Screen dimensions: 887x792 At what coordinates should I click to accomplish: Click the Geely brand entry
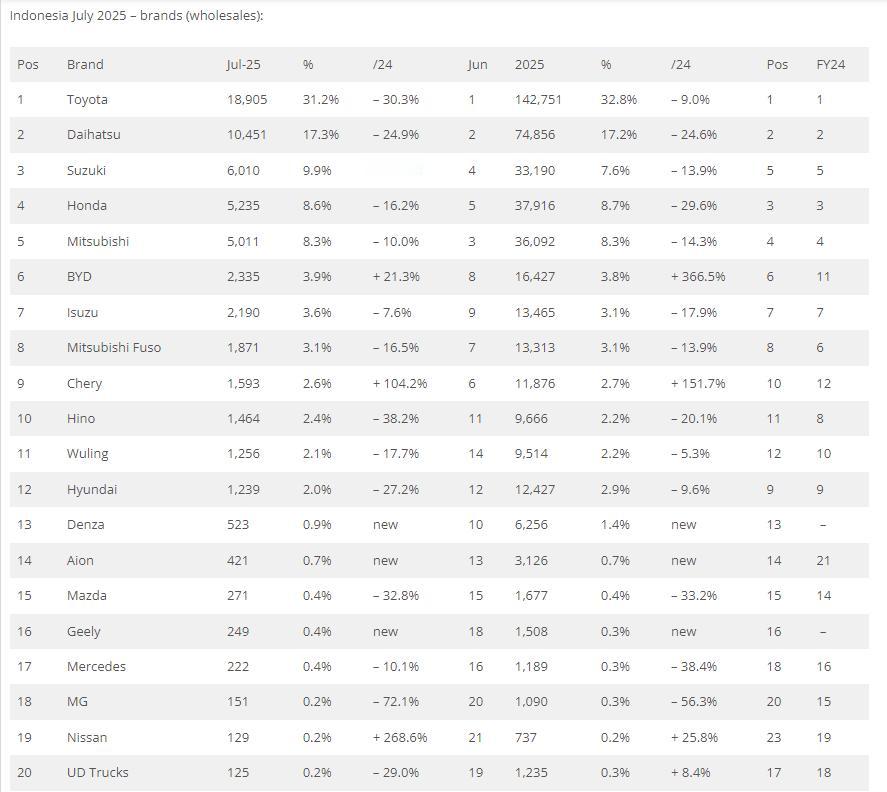click(x=84, y=631)
